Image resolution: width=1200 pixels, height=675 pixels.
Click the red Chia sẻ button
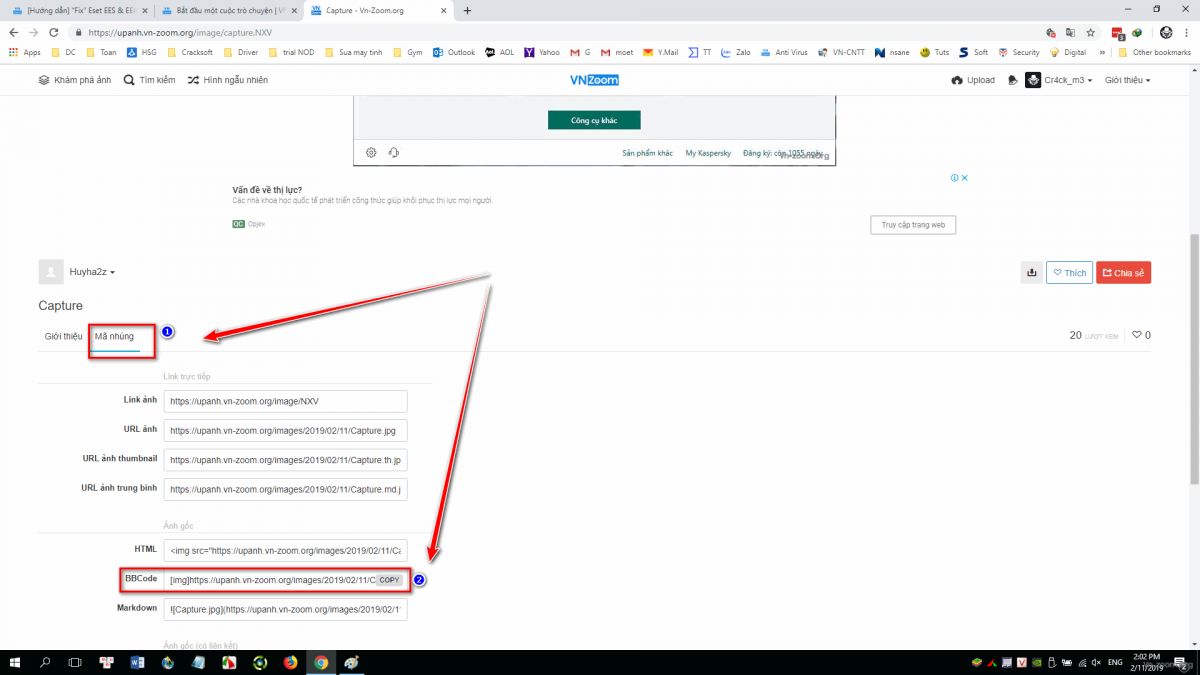pyautogui.click(x=1123, y=273)
